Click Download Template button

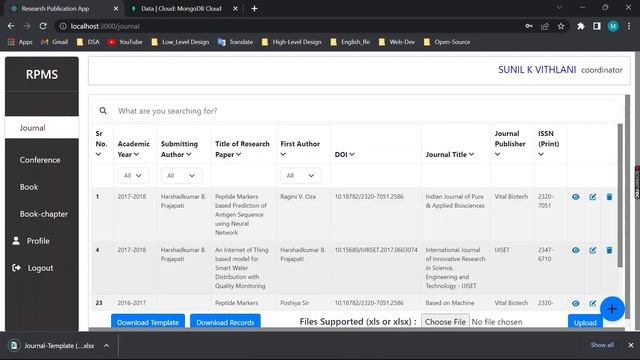(x=148, y=322)
